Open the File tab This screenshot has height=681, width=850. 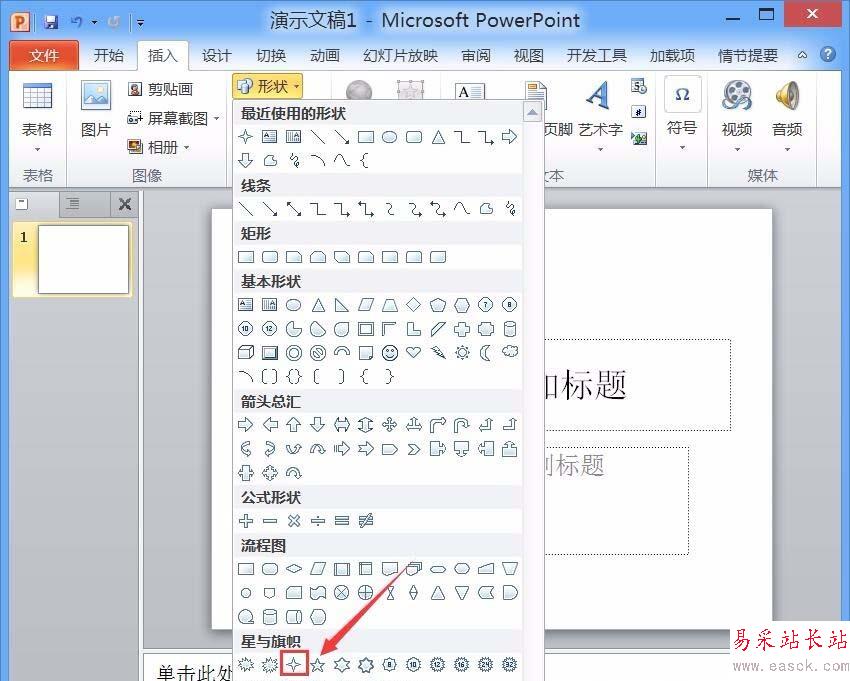(x=44, y=55)
